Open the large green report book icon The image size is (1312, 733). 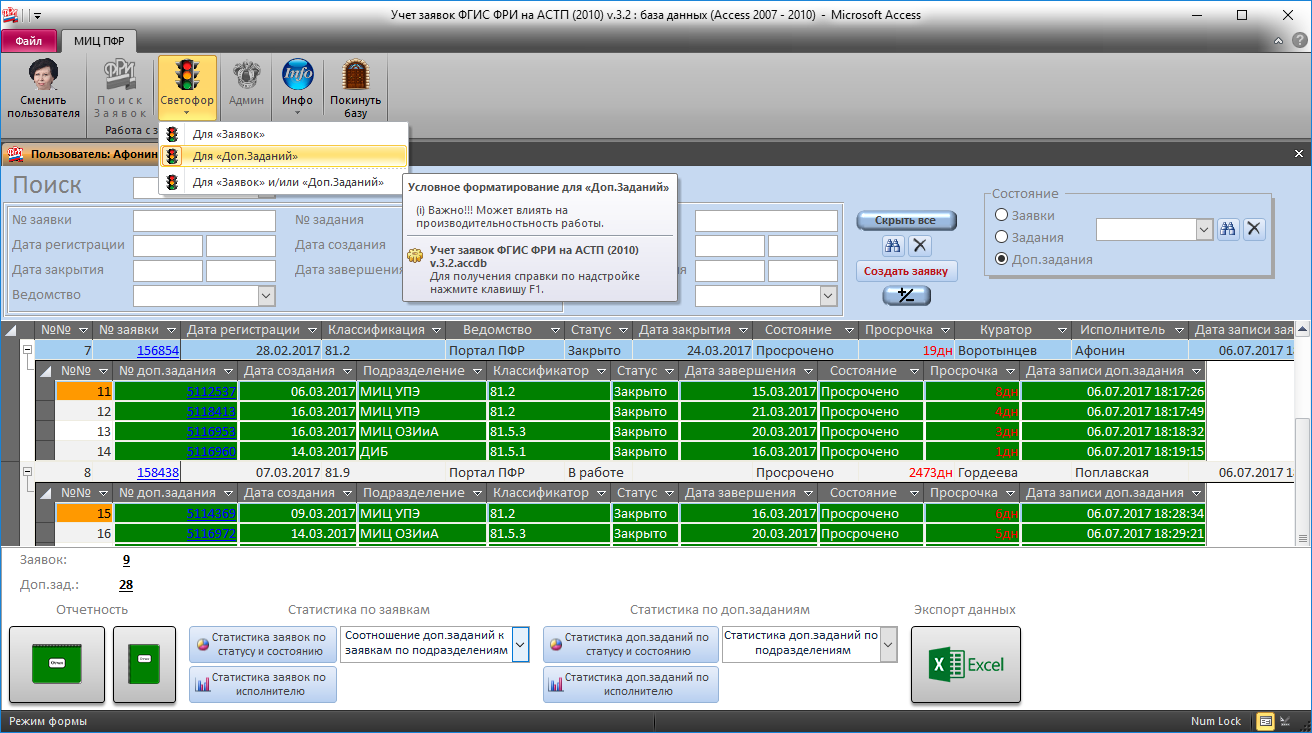pyautogui.click(x=57, y=664)
